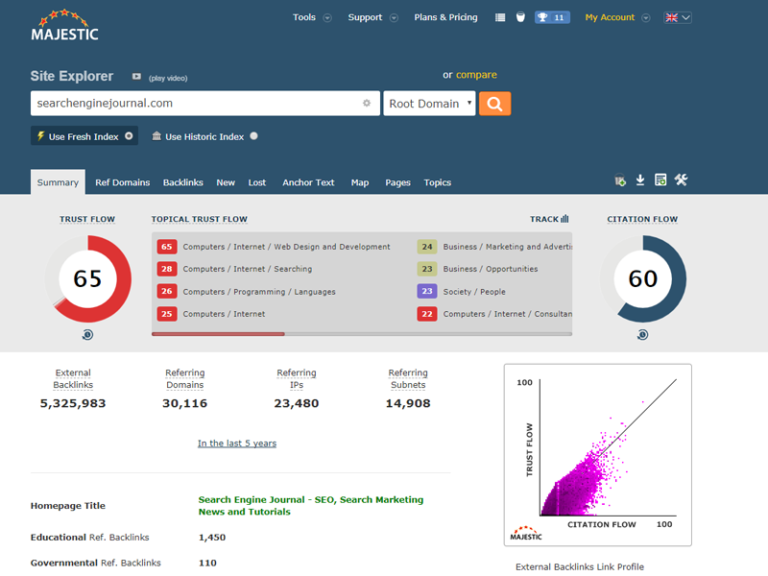Image resolution: width=768 pixels, height=576 pixels.
Task: Click the orange search magnifier button
Action: (495, 103)
